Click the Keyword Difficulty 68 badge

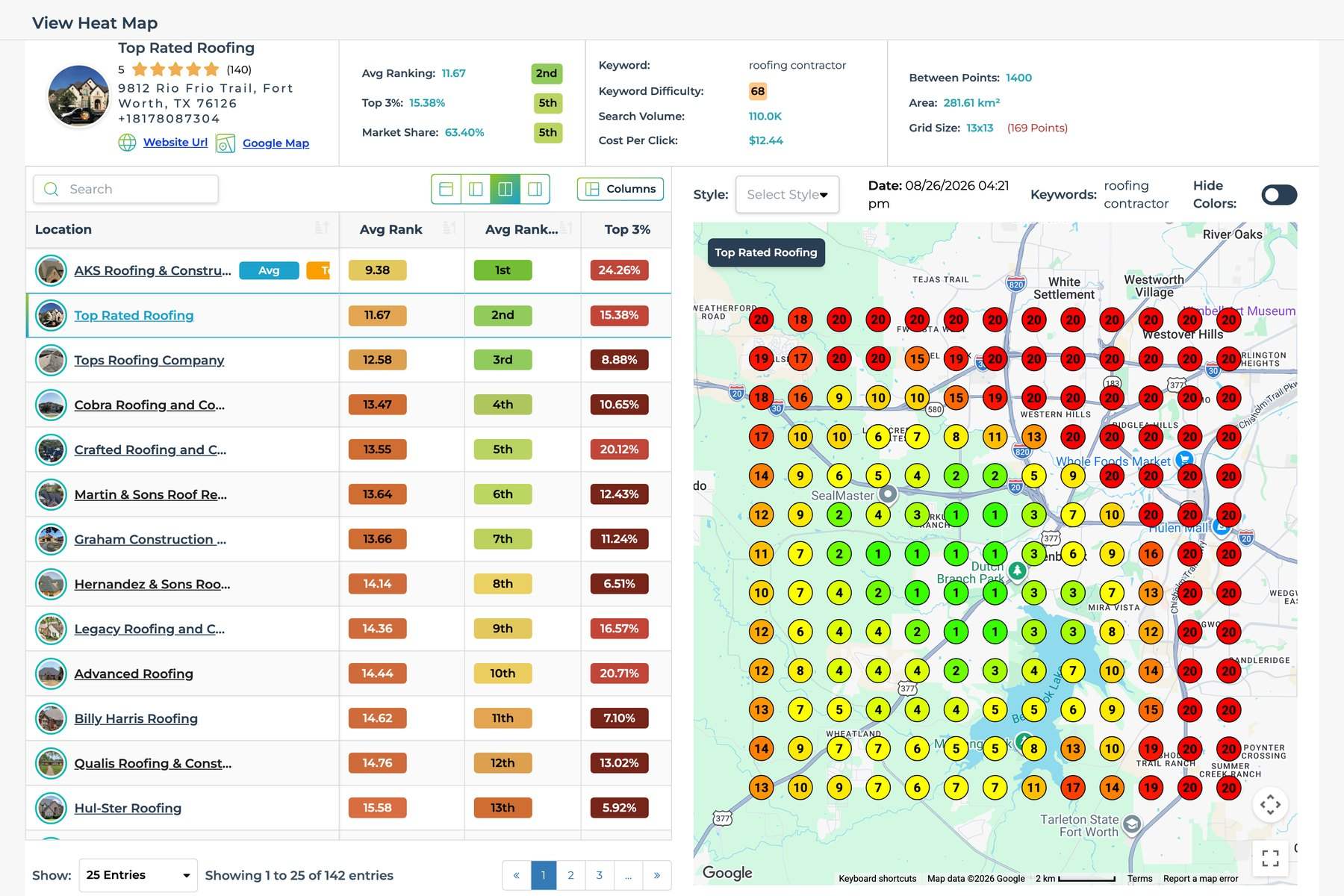click(758, 91)
